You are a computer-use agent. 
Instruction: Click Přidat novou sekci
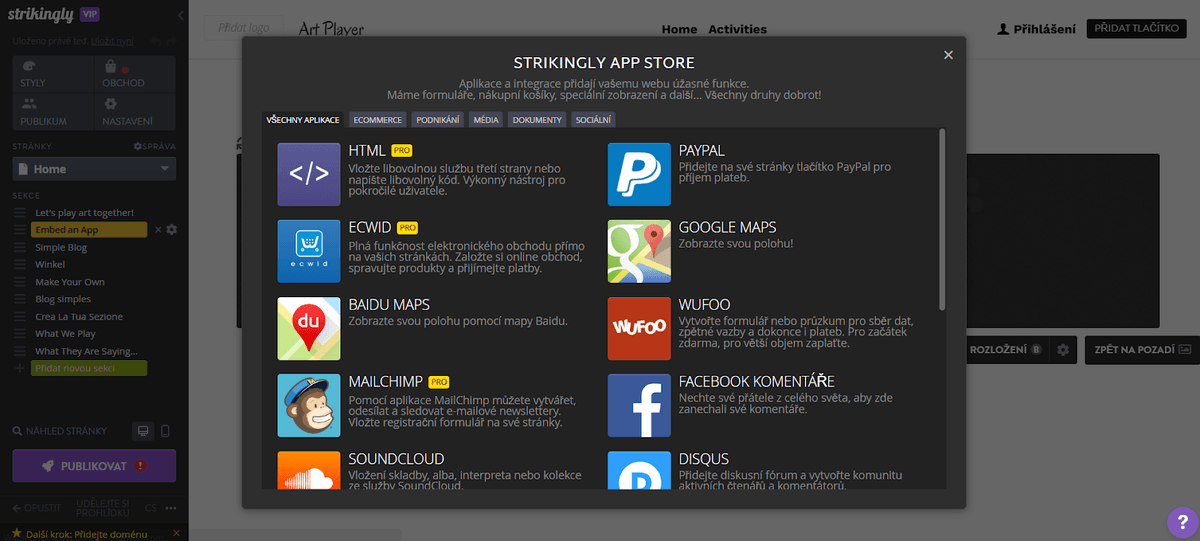click(x=89, y=368)
